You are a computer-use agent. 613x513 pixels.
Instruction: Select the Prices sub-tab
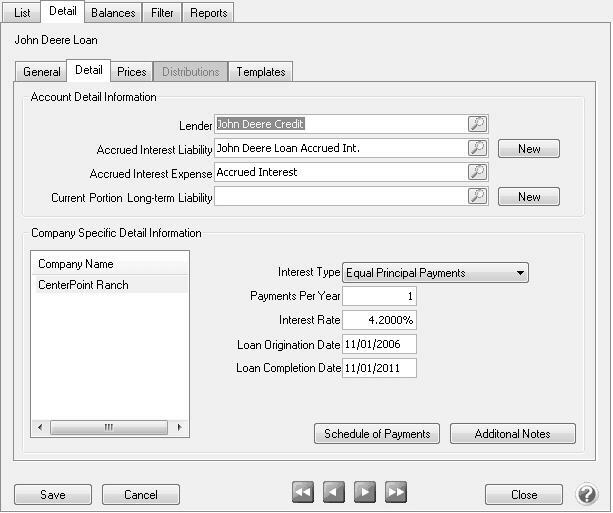coord(131,72)
